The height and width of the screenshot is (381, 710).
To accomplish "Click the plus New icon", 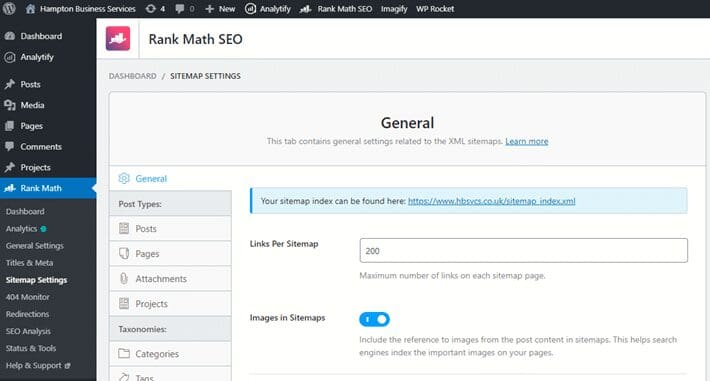I will click(x=209, y=9).
